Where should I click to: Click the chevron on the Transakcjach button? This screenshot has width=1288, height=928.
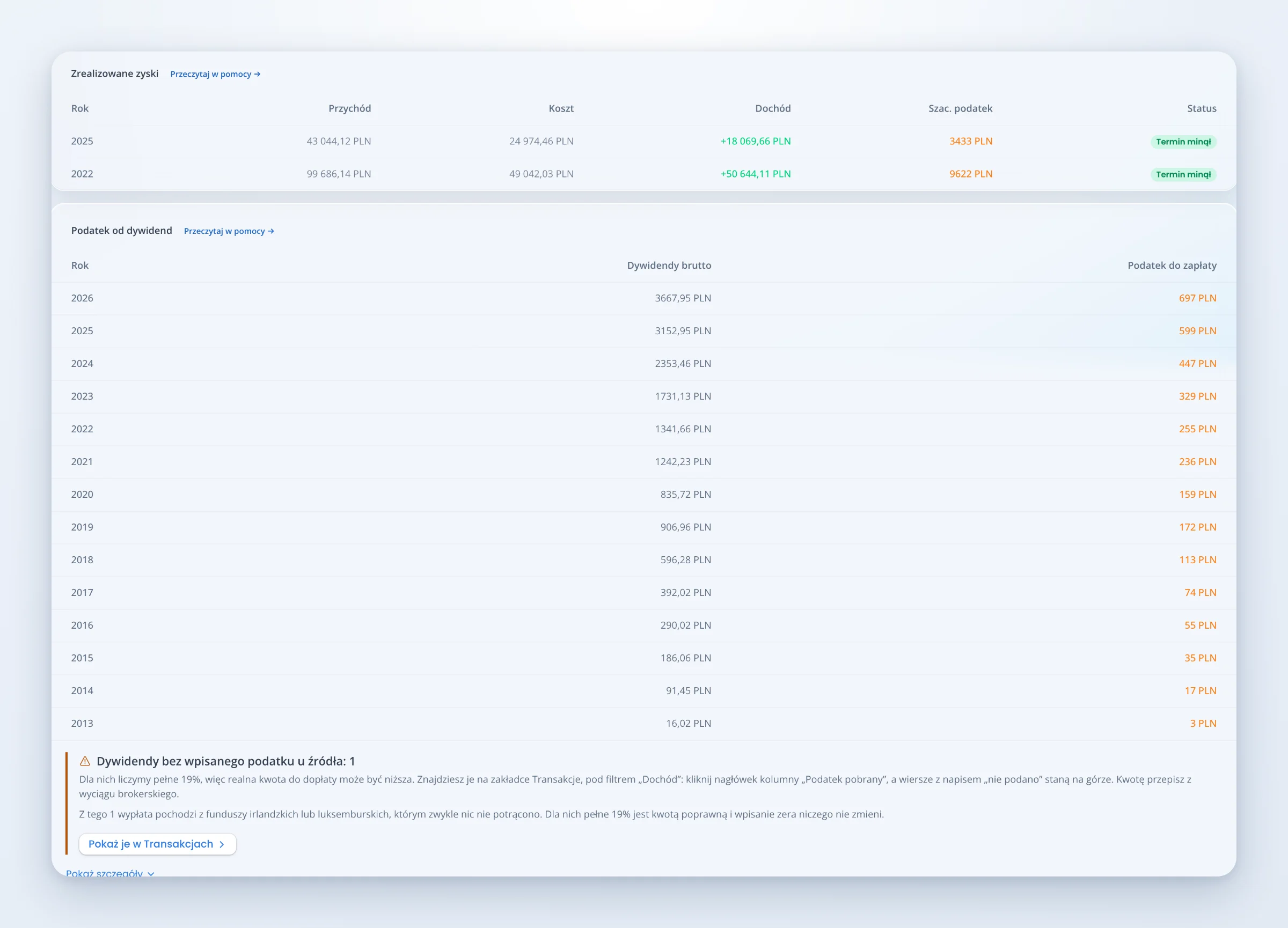click(222, 844)
